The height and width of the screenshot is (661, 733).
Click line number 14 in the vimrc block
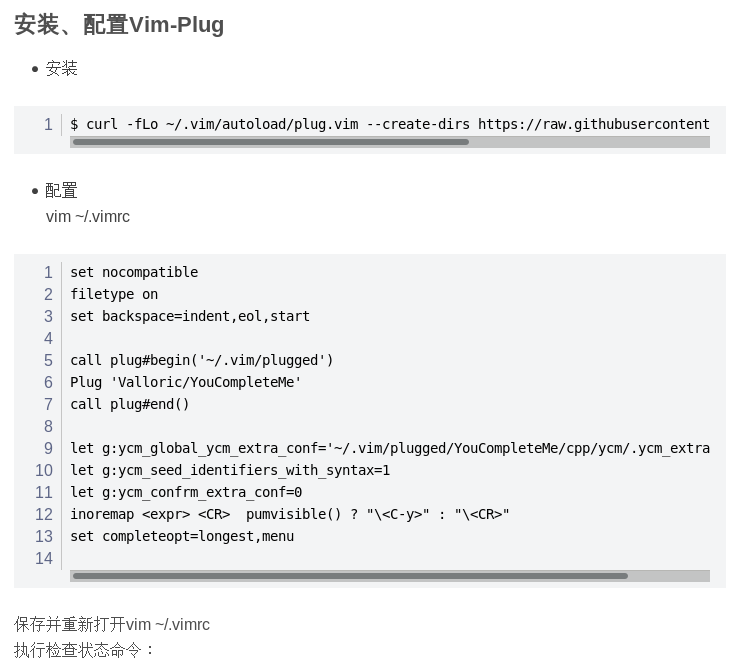(x=44, y=558)
